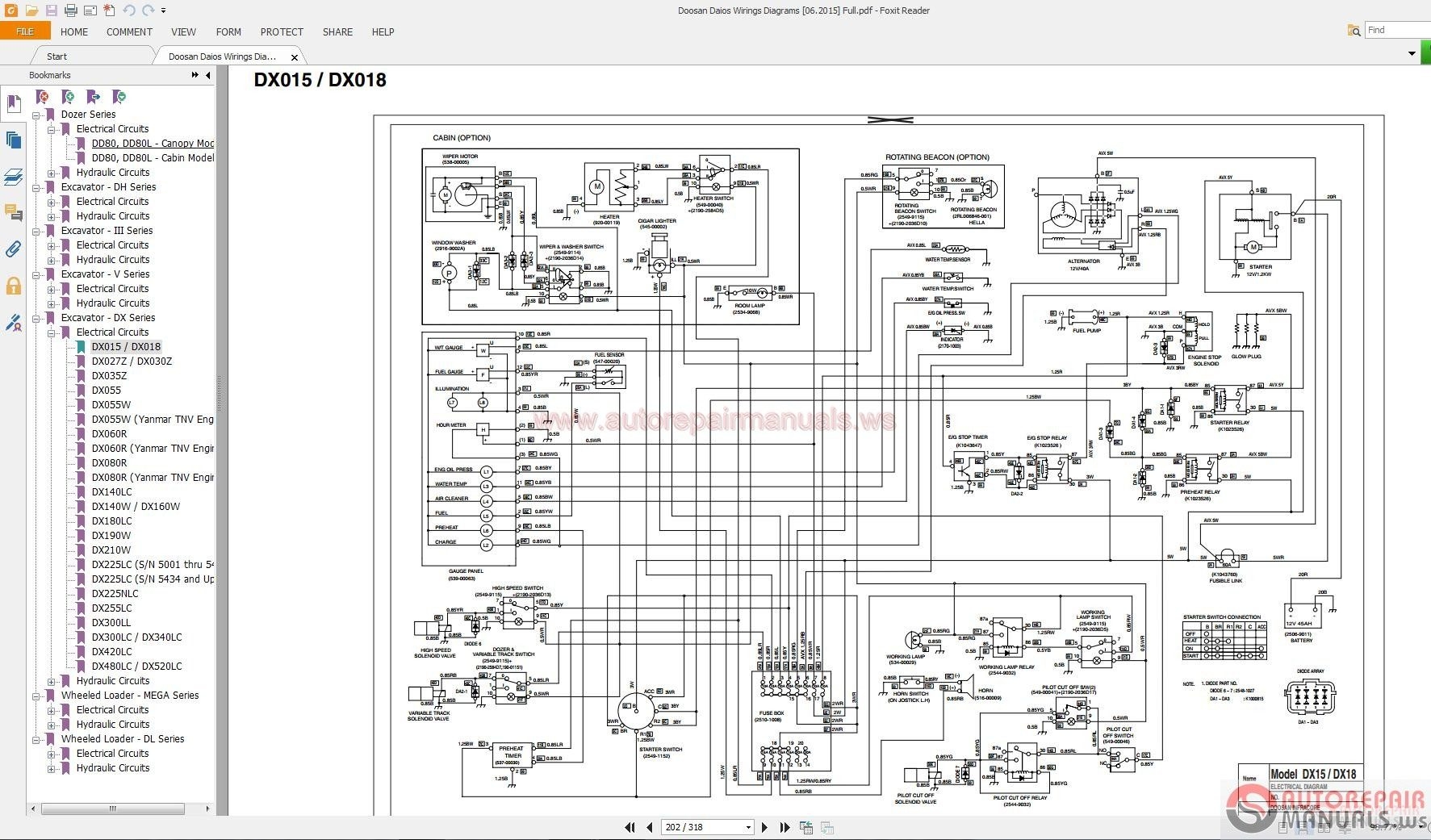Screen dimensions: 1431x840
Task: Delete the selected bookmark with the red X icon
Action: (x=40, y=97)
